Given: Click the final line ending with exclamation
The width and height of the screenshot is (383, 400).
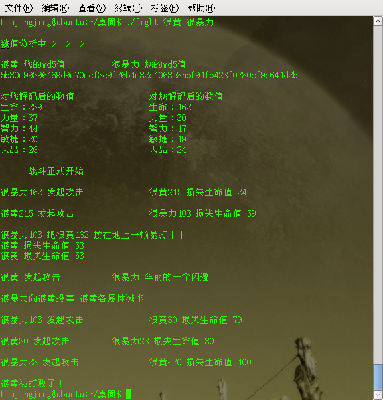Looking at the screenshot, I should [31, 383].
